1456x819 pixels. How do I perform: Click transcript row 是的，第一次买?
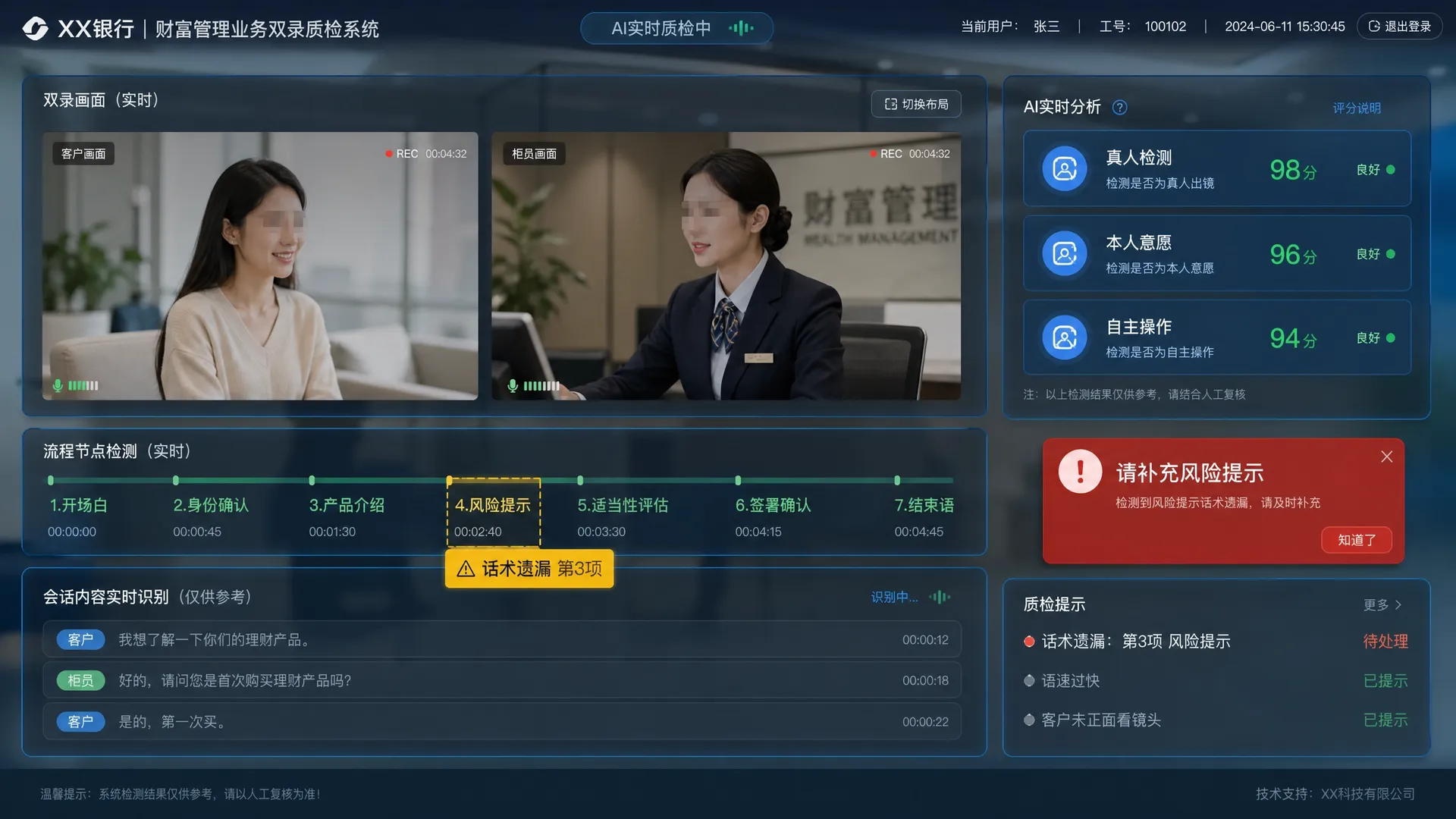[502, 721]
